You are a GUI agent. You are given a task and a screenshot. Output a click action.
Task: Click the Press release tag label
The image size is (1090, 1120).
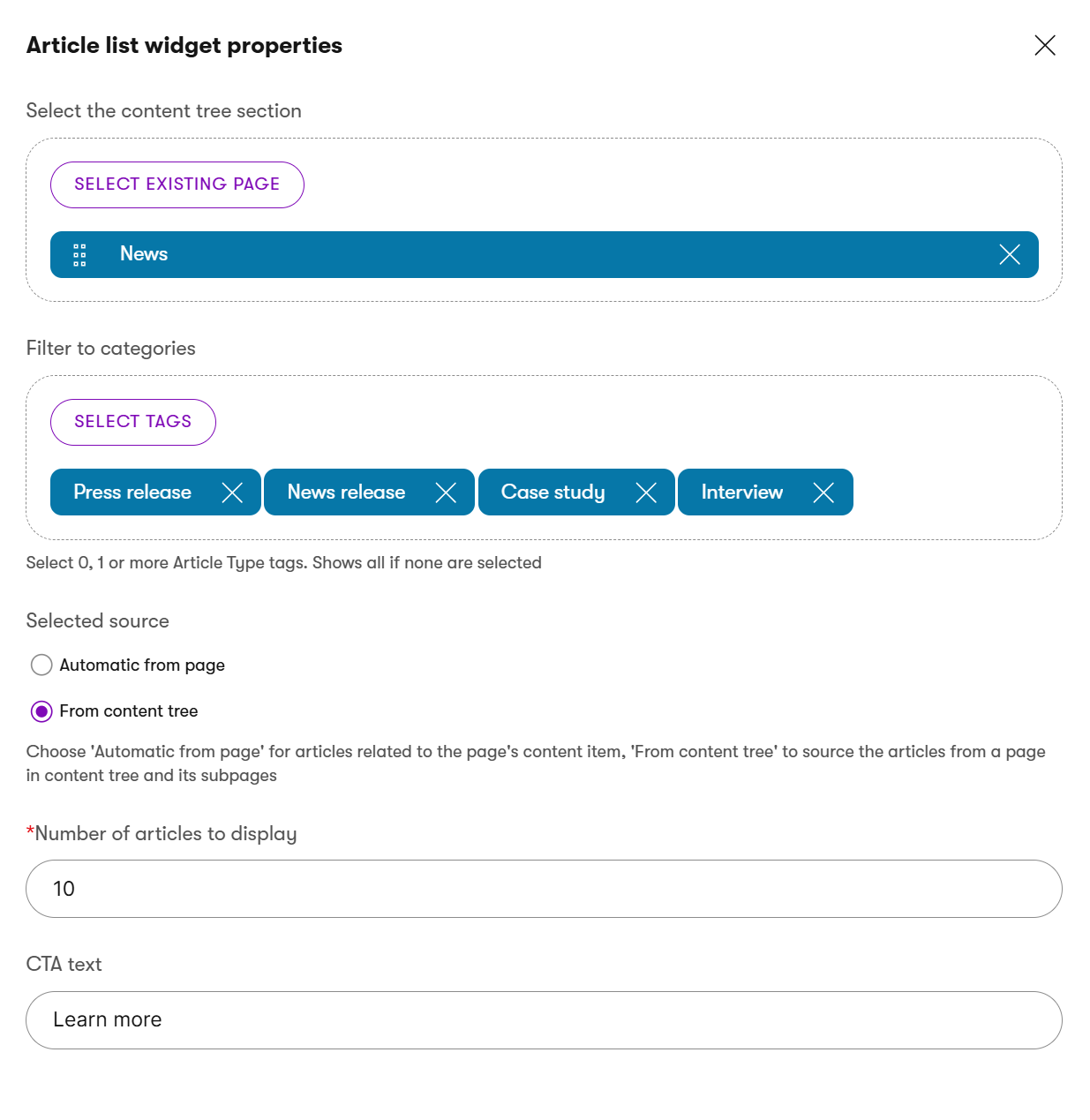point(132,492)
